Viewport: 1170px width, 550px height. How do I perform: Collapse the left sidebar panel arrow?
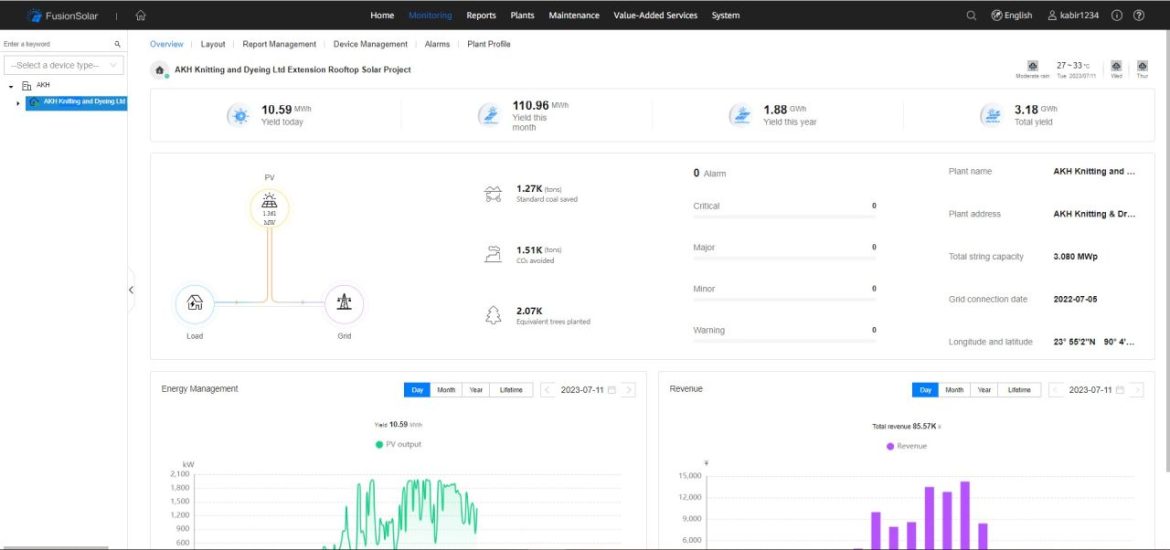131,289
